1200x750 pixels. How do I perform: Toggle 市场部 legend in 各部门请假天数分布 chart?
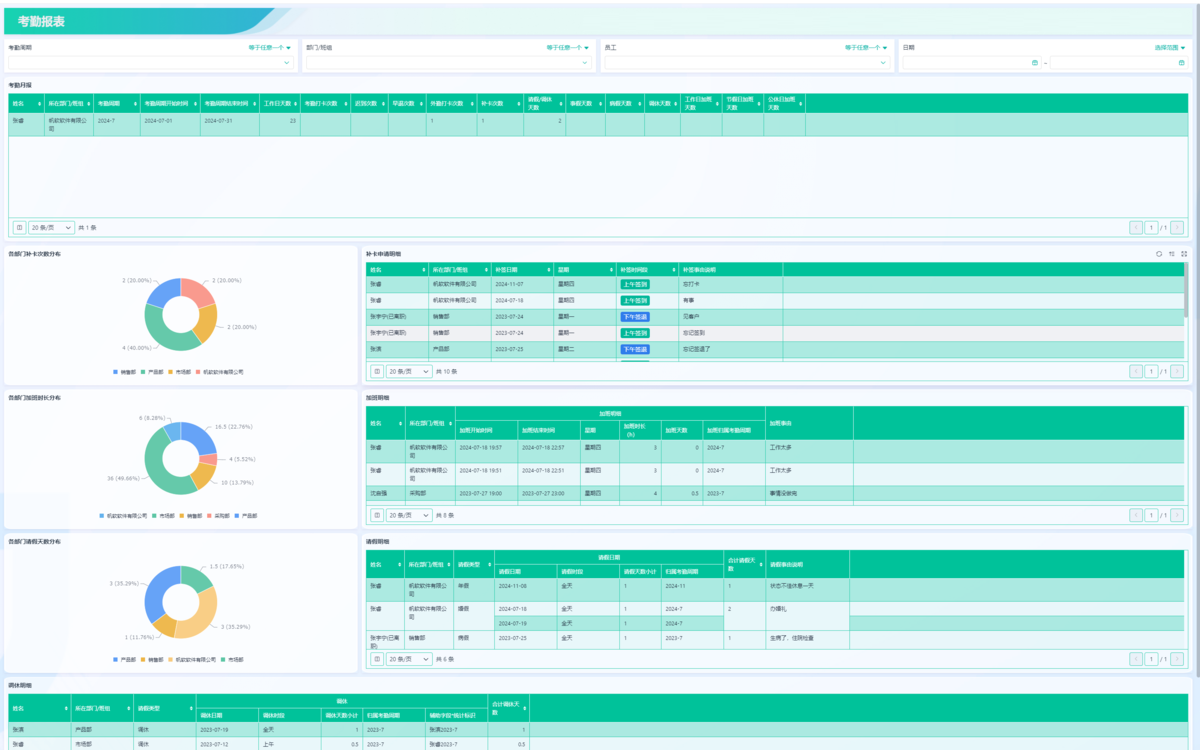coord(235,660)
